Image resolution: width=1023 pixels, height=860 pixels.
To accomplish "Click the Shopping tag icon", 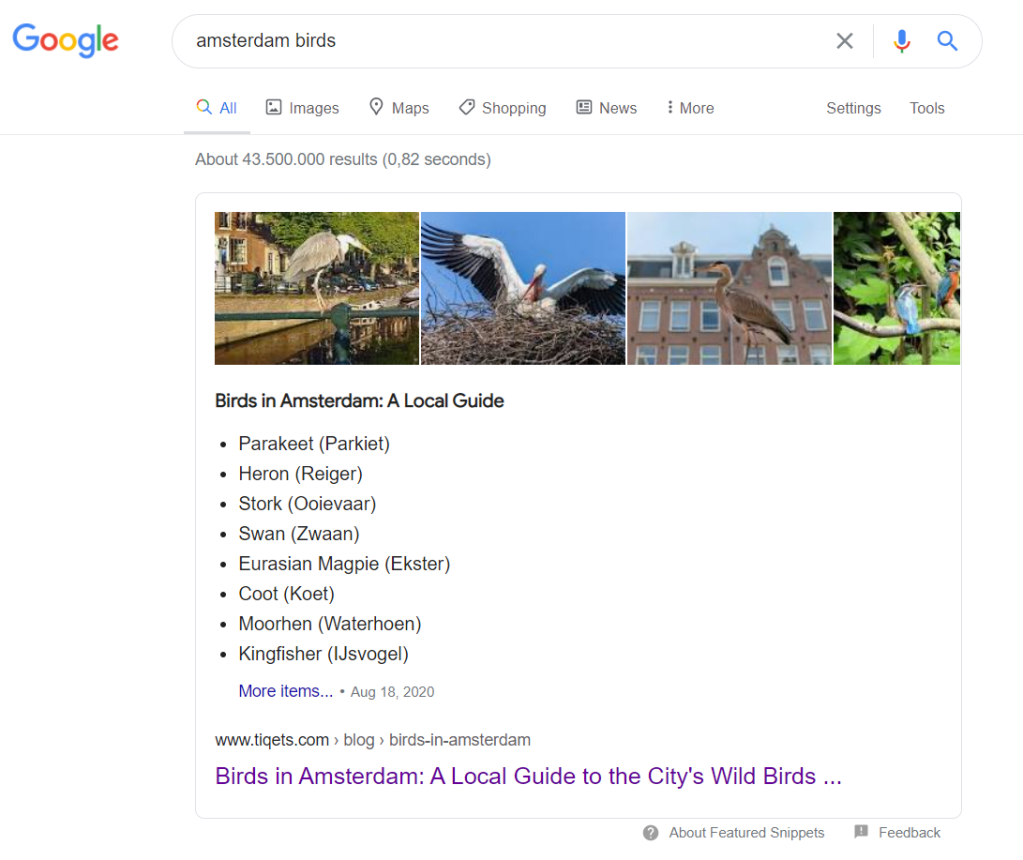I will pos(466,108).
